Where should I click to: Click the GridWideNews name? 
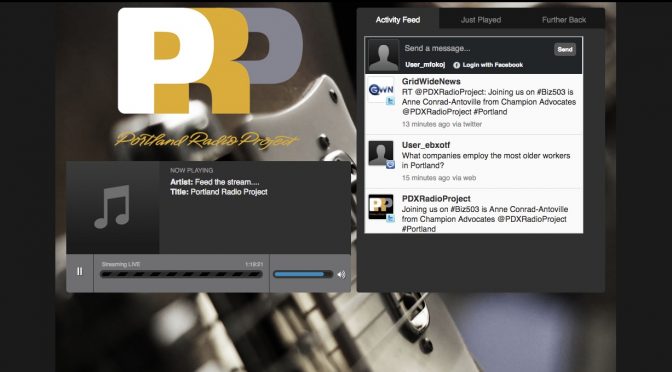point(431,81)
